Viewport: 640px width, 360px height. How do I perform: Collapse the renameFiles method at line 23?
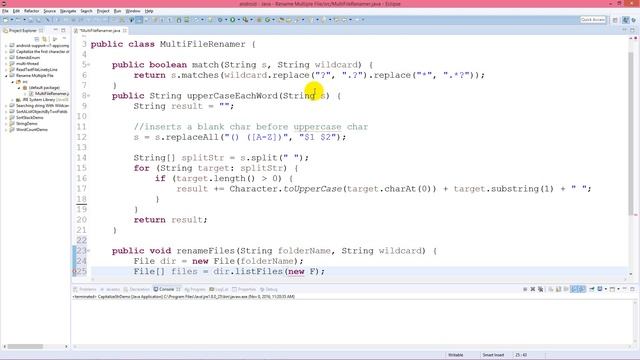[x=89, y=251]
